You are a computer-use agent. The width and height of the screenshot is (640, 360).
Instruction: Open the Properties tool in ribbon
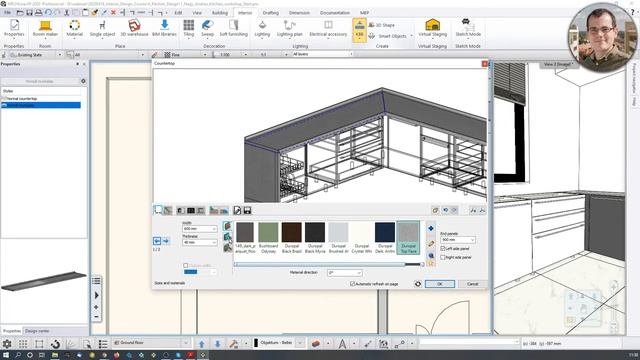coord(14,28)
